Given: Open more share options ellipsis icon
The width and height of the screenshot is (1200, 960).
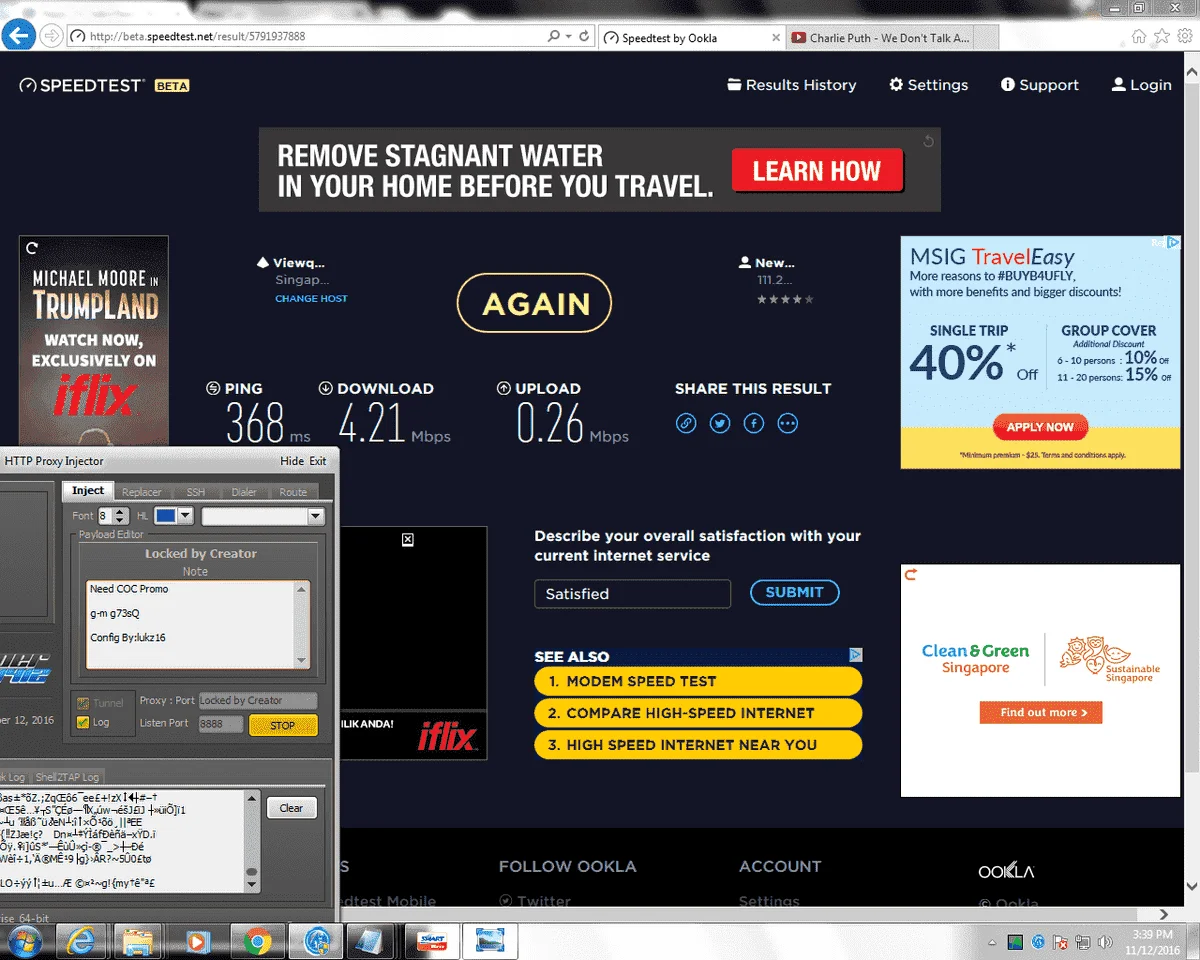Looking at the screenshot, I should coord(788,423).
